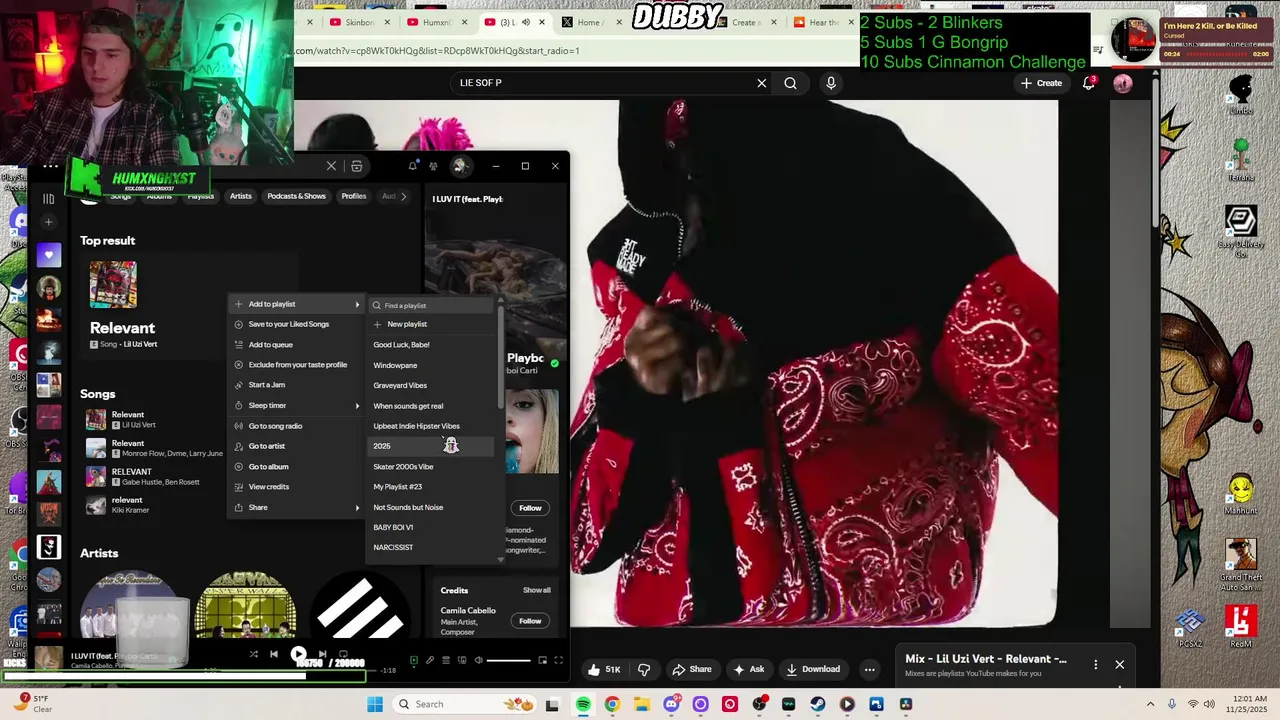Viewport: 1280px width, 720px height.
Task: Show more Spotify filter chips with arrow
Action: pos(403,196)
